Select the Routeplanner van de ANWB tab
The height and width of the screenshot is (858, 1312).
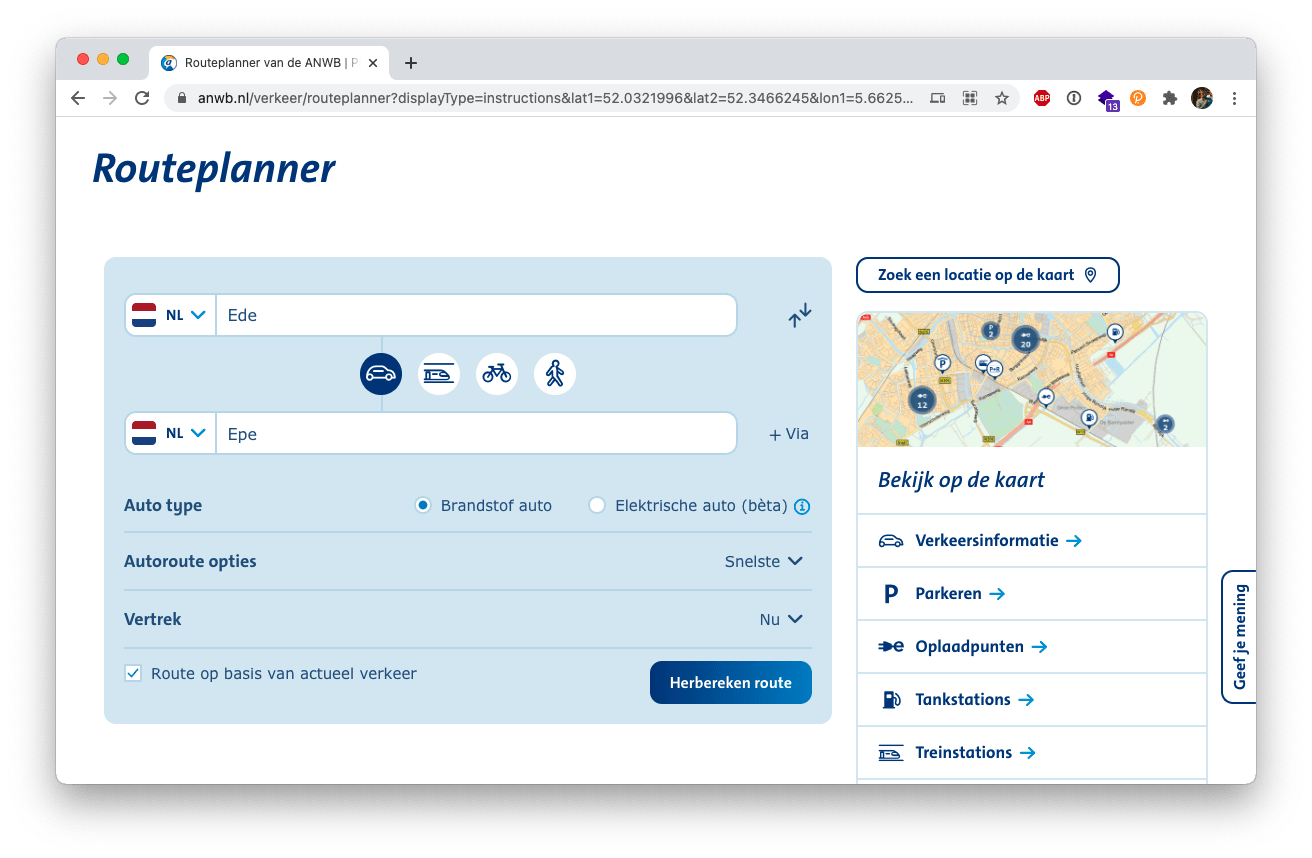pos(269,62)
